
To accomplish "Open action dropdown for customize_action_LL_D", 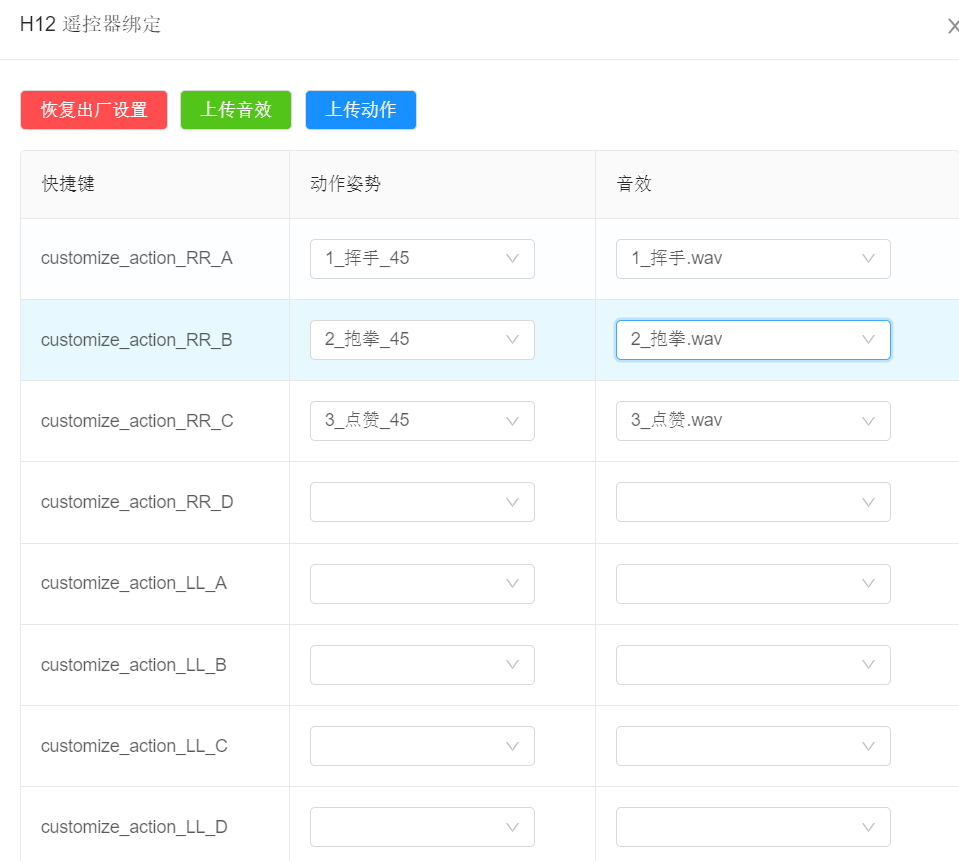I will coord(422,827).
